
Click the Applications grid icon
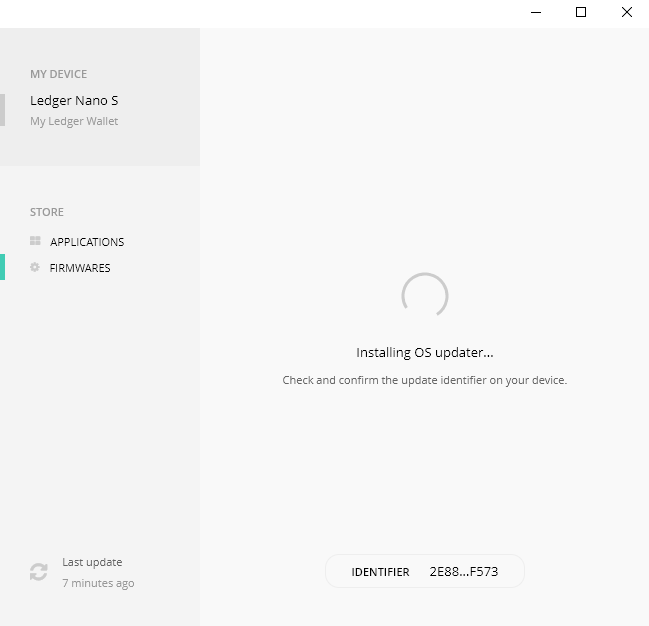[x=35, y=241]
